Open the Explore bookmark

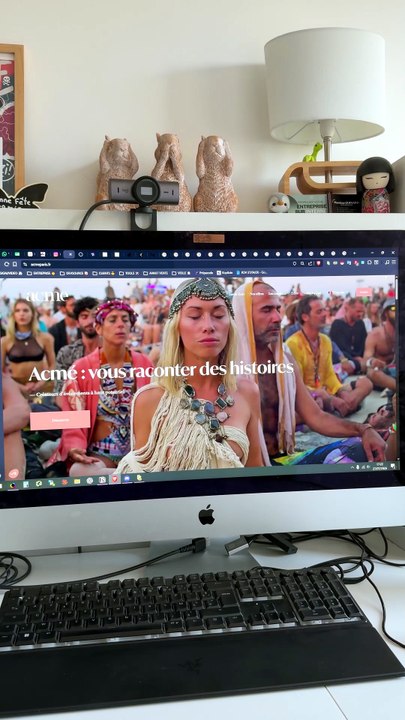(225, 272)
